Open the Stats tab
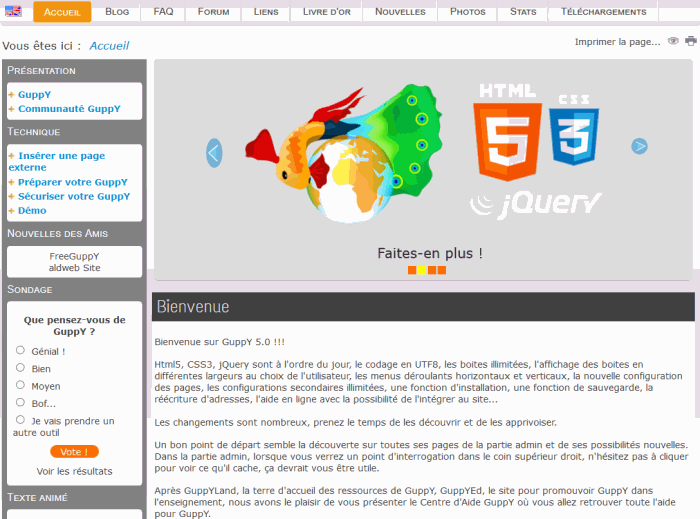This screenshot has height=519, width=700. pyautogui.click(x=523, y=12)
